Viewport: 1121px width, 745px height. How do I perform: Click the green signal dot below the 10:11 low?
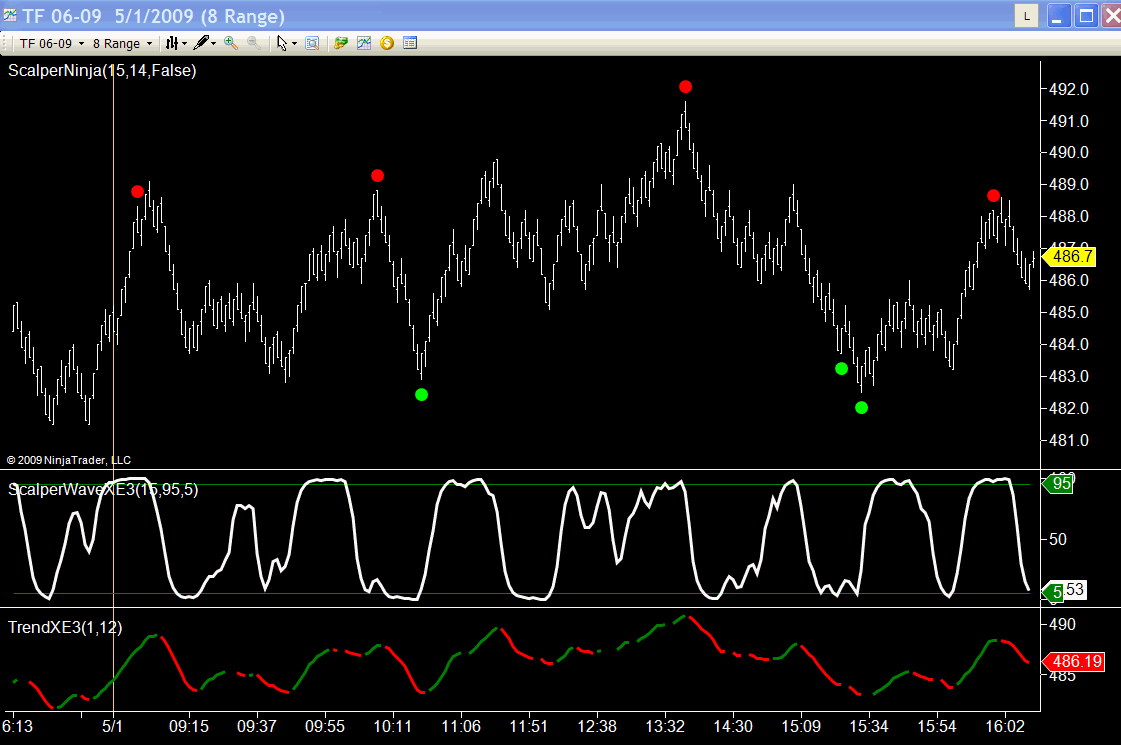422,395
